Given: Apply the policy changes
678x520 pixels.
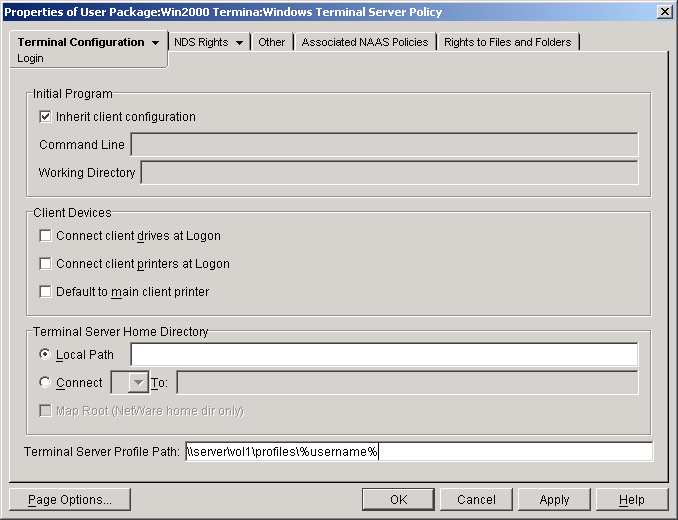Looking at the screenshot, I should coord(554,500).
